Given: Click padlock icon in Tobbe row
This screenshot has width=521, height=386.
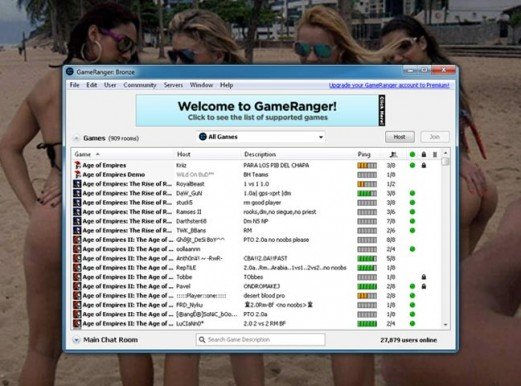Looking at the screenshot, I should 424,277.
